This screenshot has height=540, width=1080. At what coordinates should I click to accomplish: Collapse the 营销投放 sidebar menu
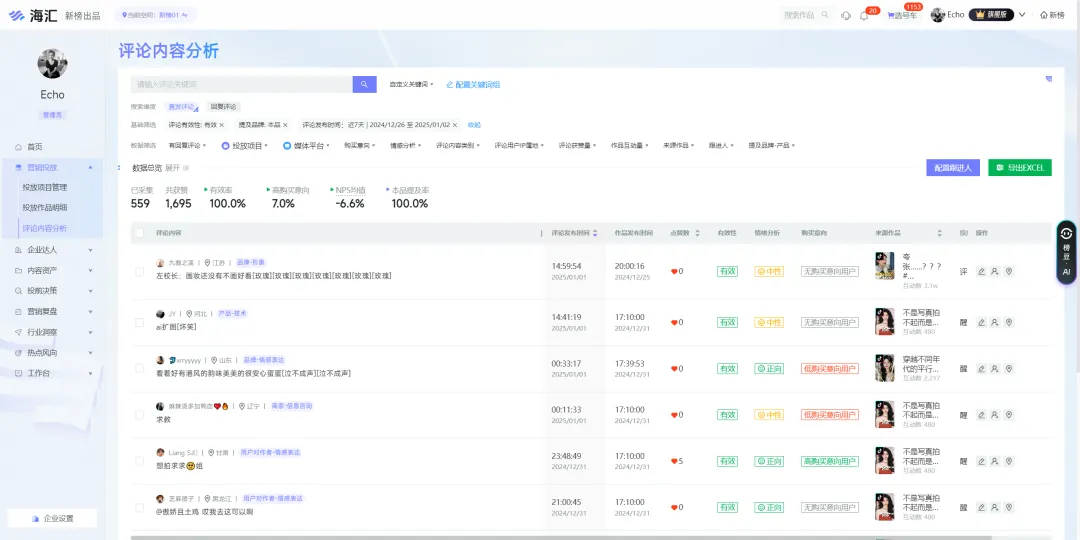pyautogui.click(x=53, y=167)
